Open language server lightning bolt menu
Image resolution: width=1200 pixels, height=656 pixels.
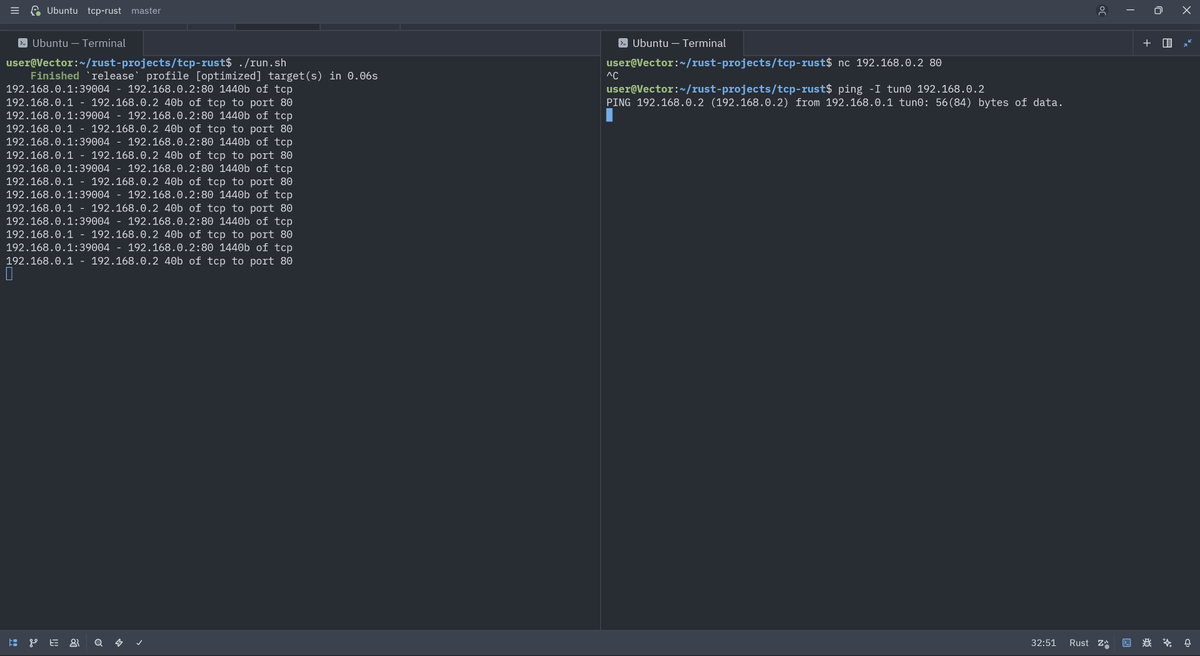[119, 643]
